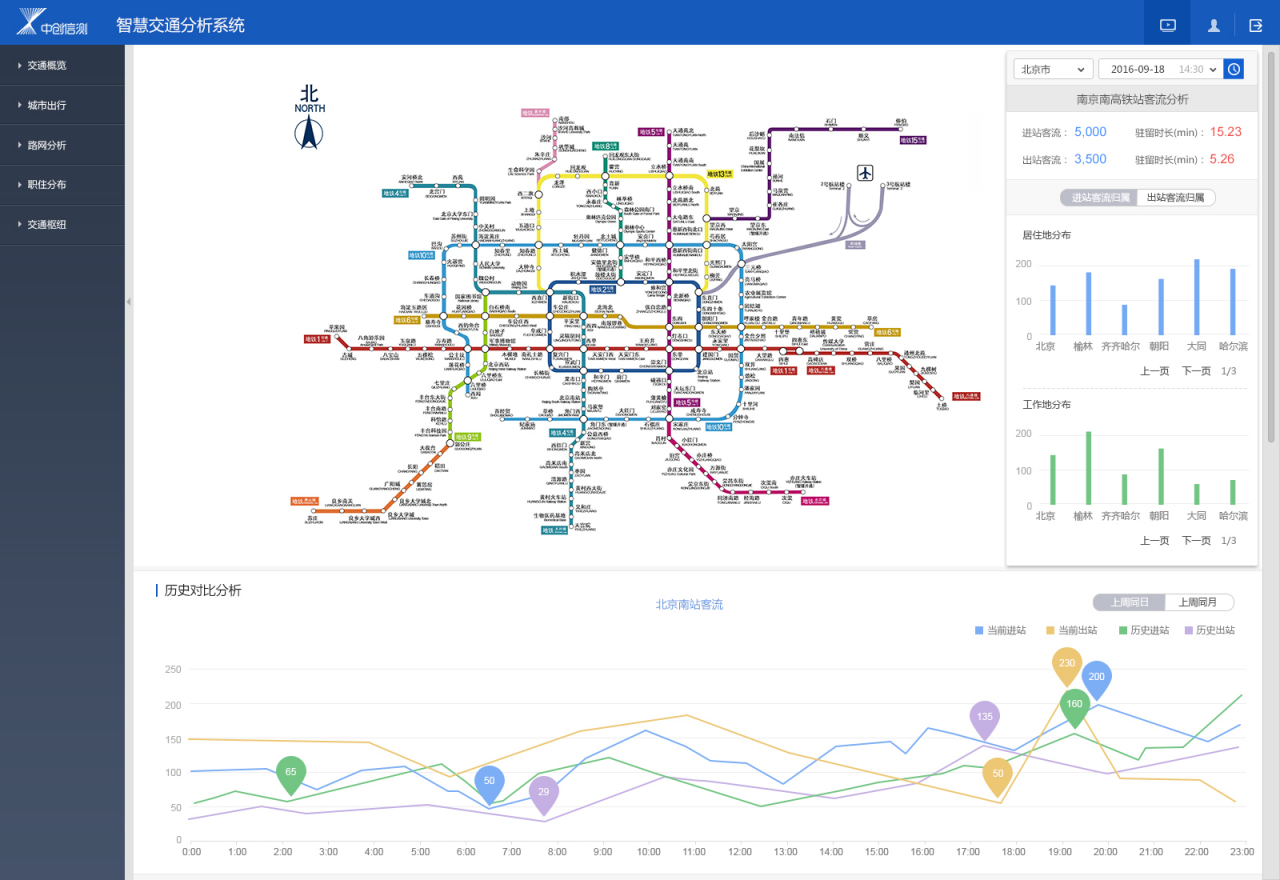Click the presentation screen icon in header

click(x=1168, y=25)
